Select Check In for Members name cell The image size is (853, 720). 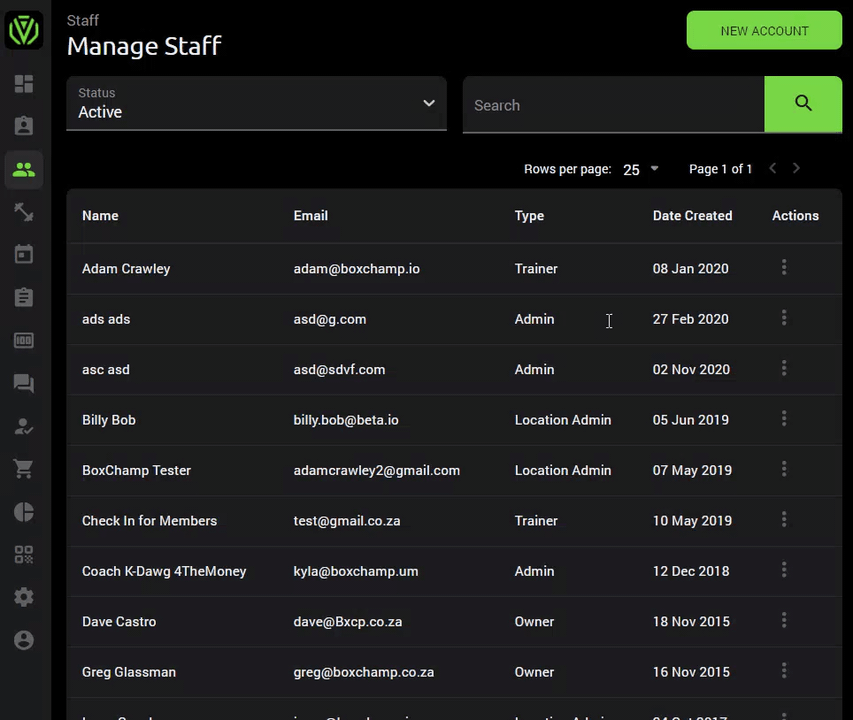150,521
